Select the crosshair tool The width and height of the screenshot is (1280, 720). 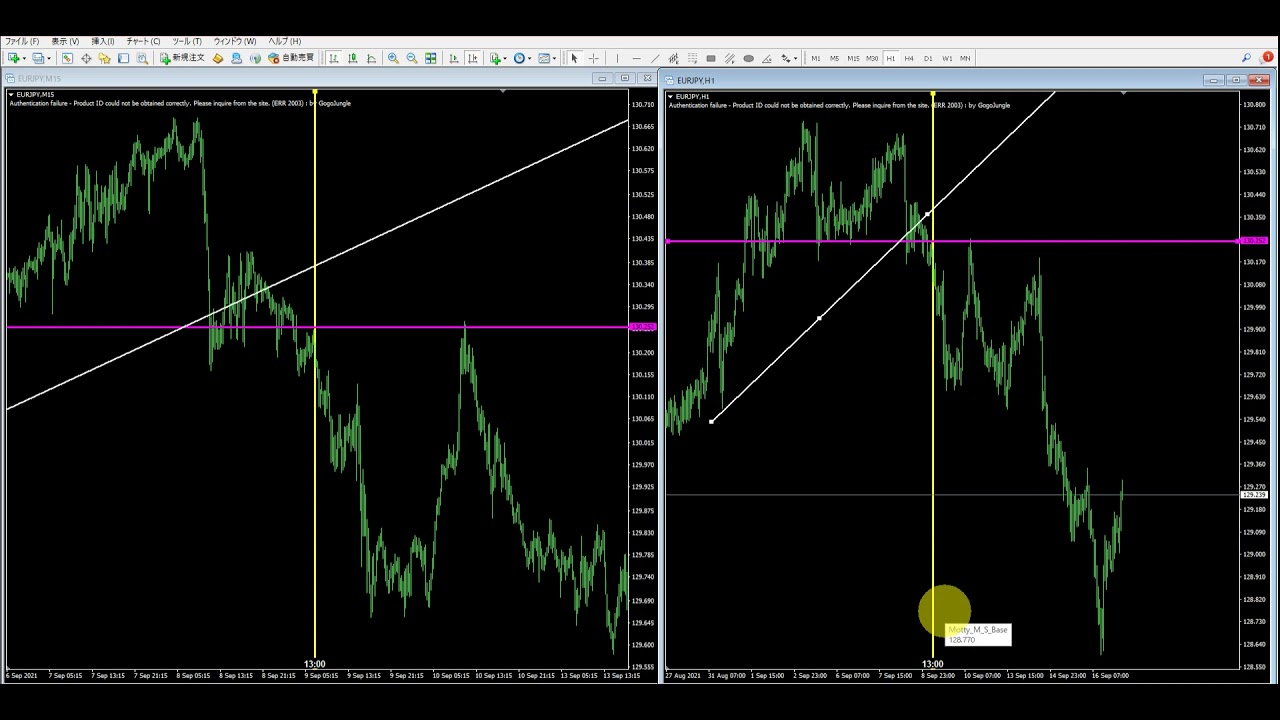point(593,58)
